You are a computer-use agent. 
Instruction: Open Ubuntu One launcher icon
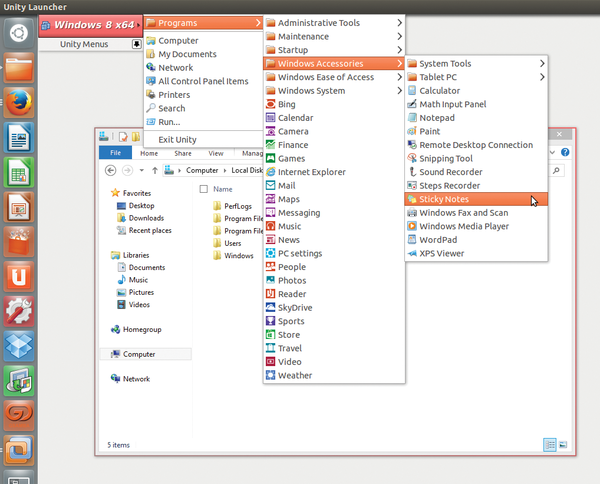(x=19, y=277)
